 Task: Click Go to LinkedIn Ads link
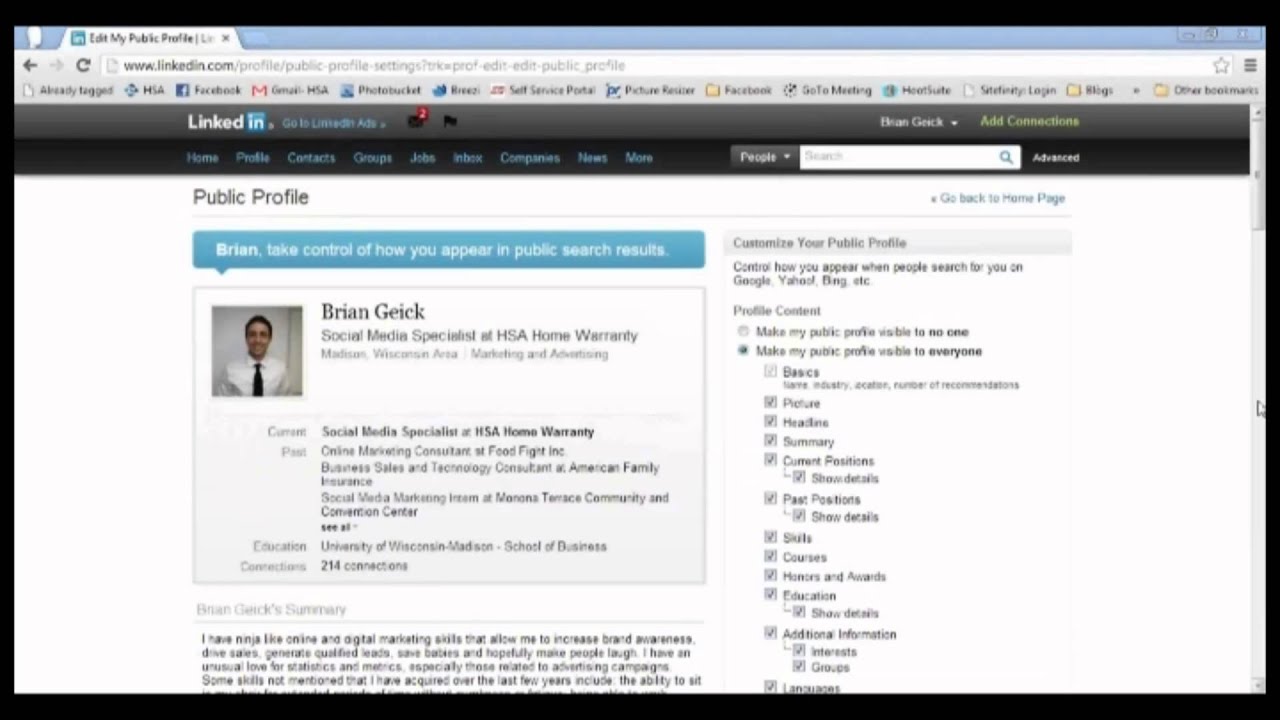tap(332, 124)
